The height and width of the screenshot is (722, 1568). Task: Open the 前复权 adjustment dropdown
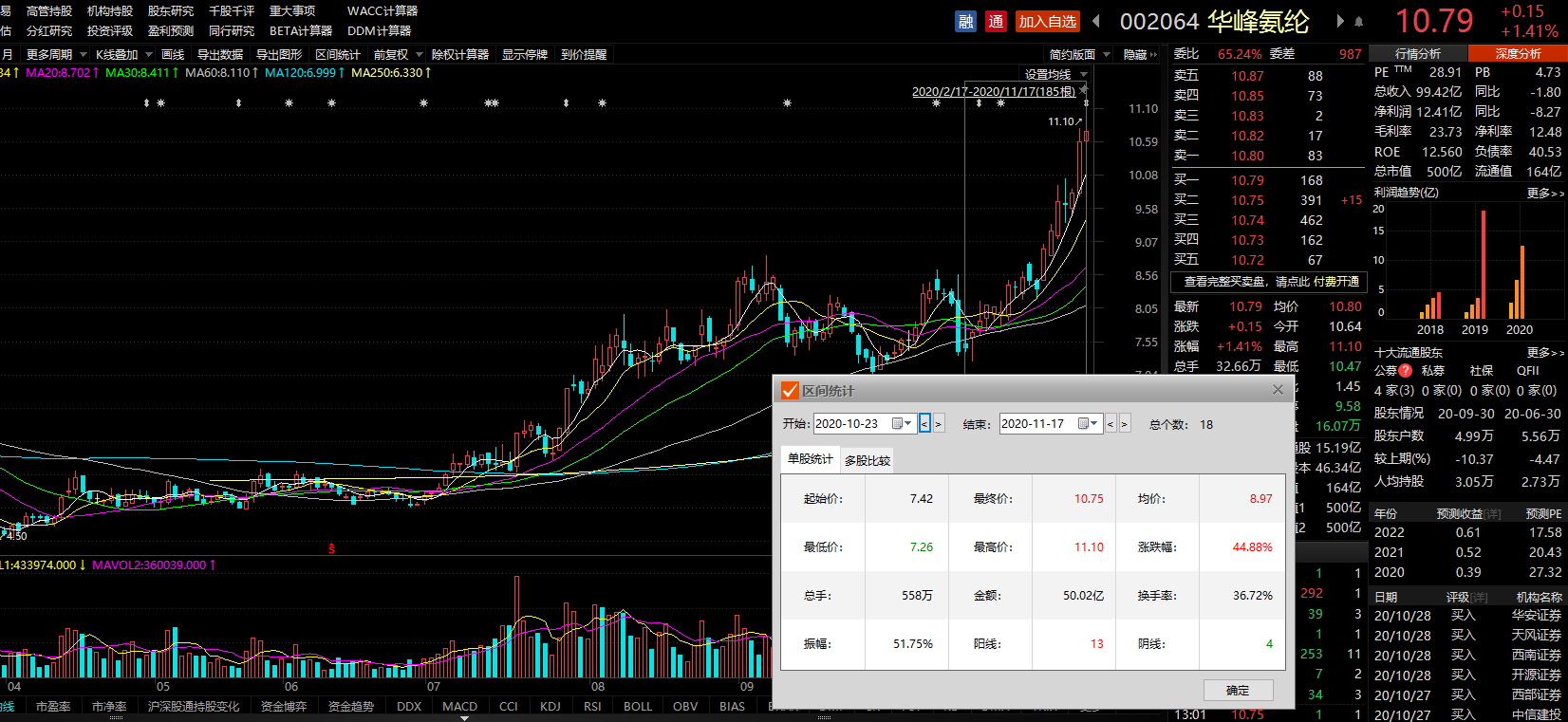click(398, 55)
